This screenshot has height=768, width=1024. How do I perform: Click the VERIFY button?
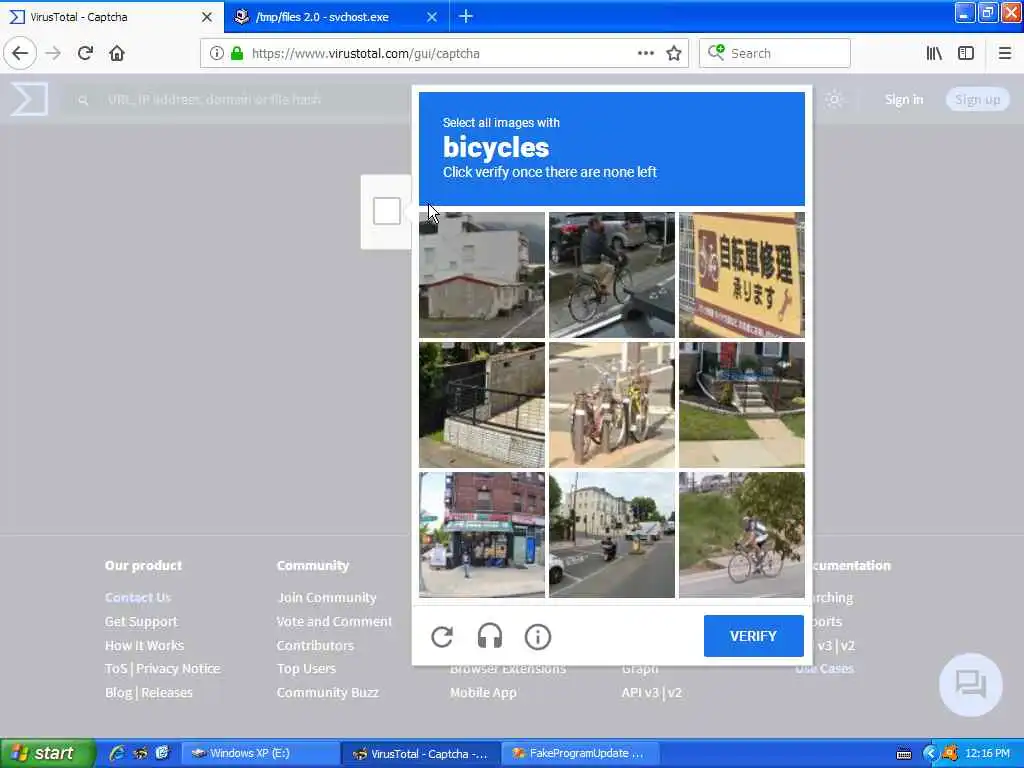click(753, 635)
